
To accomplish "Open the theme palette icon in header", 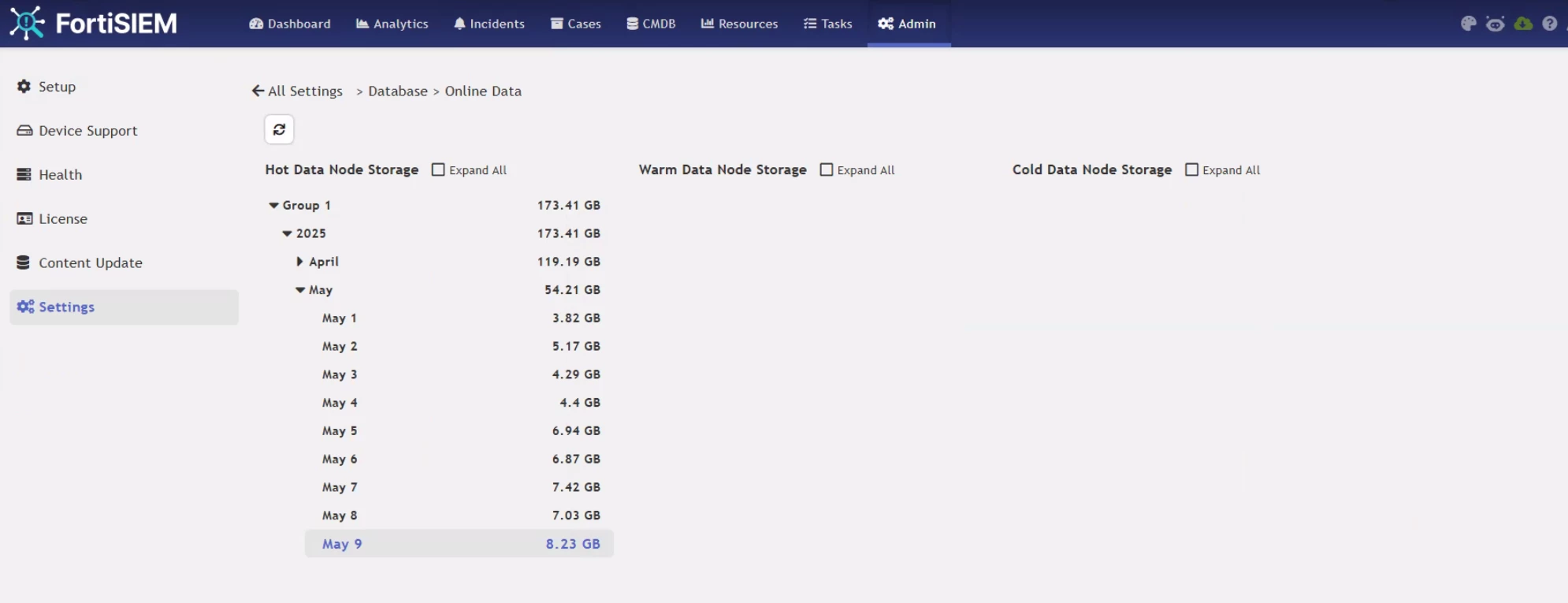I will [x=1468, y=24].
